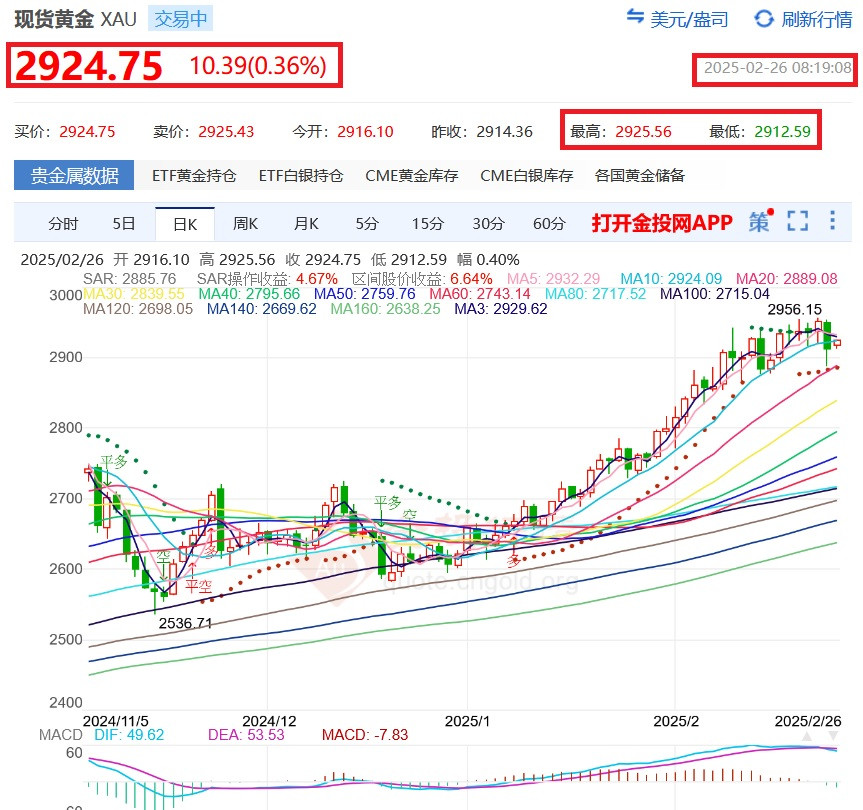863x810 pixels.
Task: Open the 策 strategy icon with red dot
Action: coord(760,221)
